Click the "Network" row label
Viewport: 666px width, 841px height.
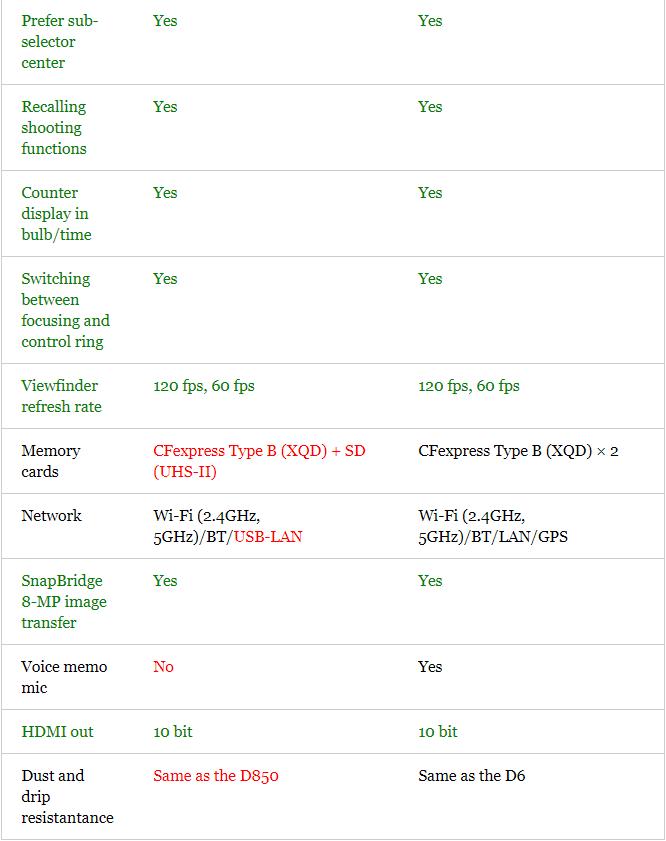[49, 516]
